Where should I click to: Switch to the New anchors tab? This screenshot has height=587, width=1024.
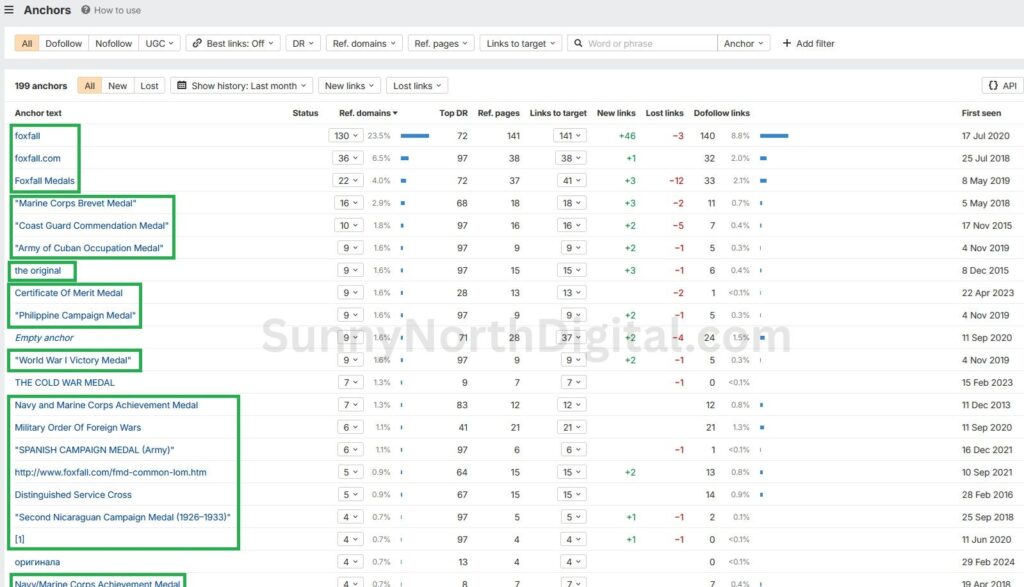coord(117,86)
